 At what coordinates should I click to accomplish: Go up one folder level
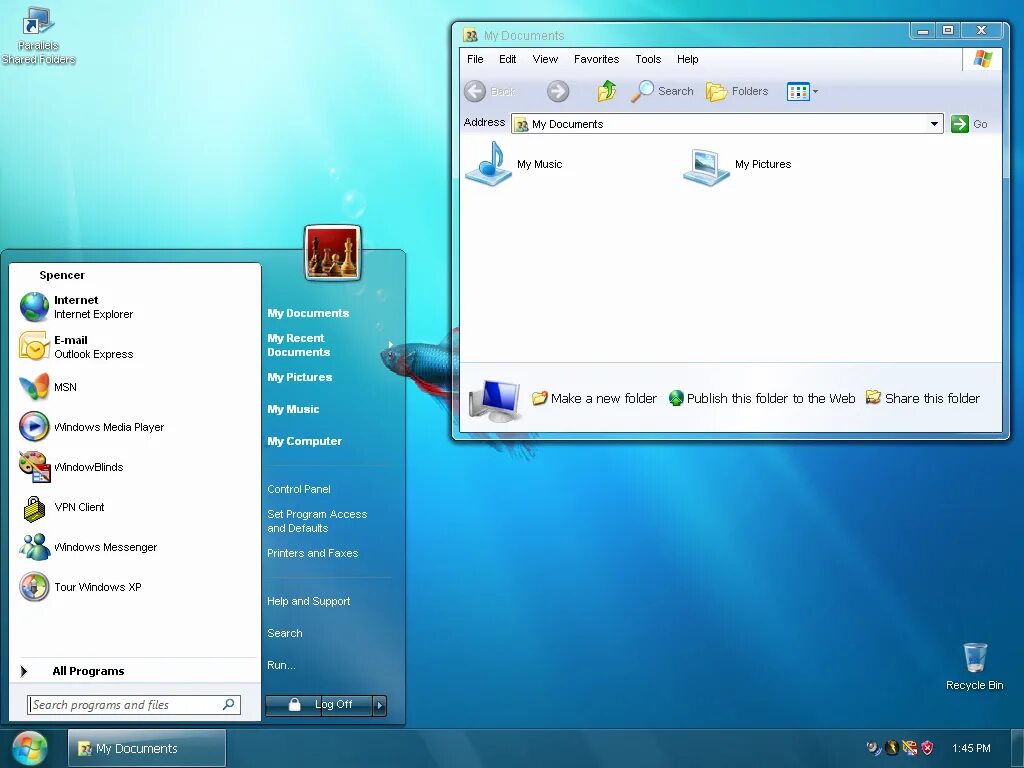607,91
